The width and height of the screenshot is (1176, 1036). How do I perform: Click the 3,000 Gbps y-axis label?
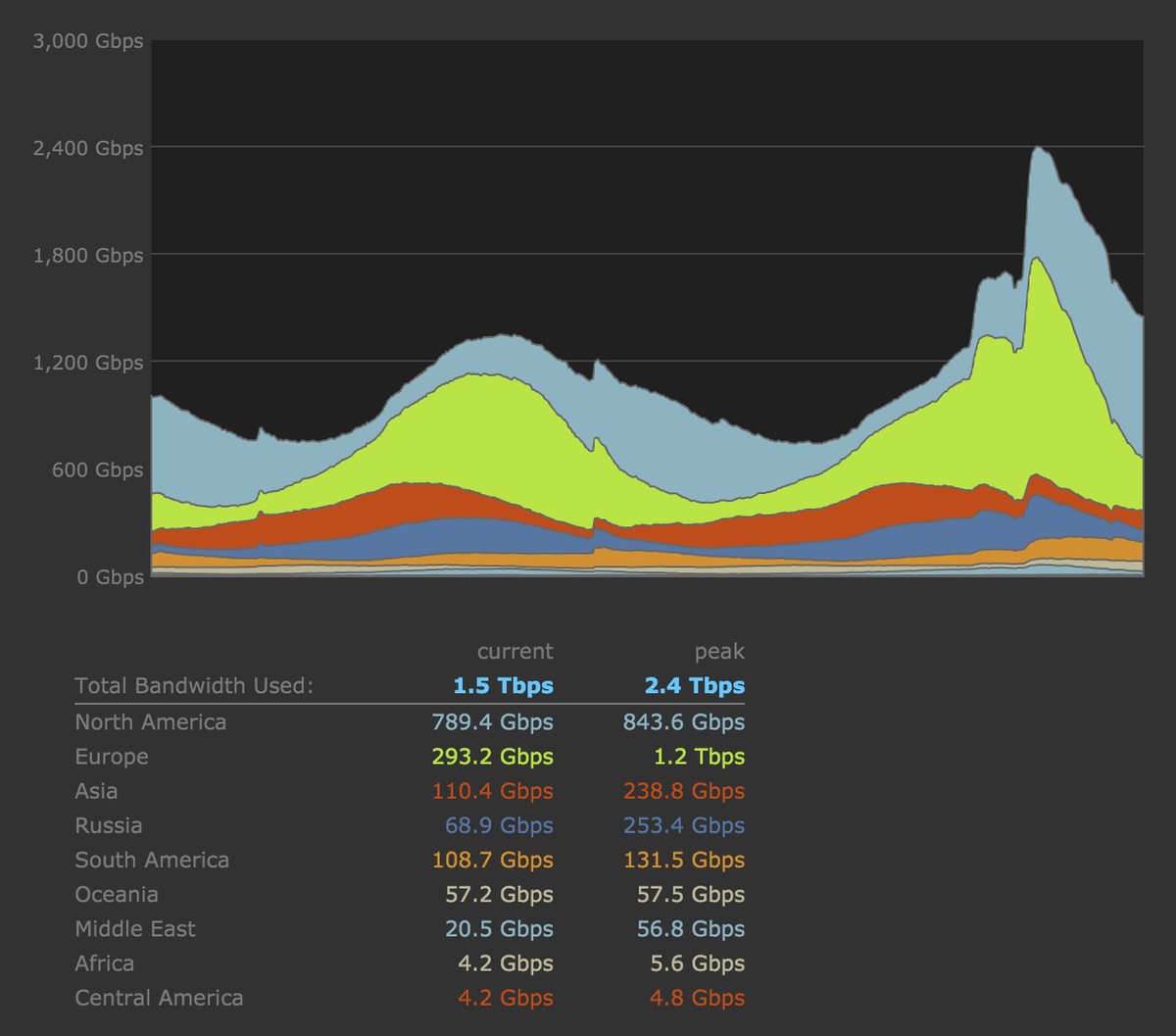point(88,41)
